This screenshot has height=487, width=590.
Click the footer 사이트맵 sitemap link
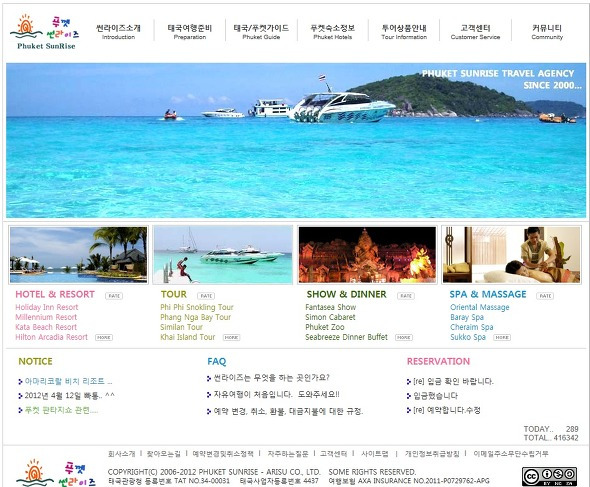click(374, 454)
